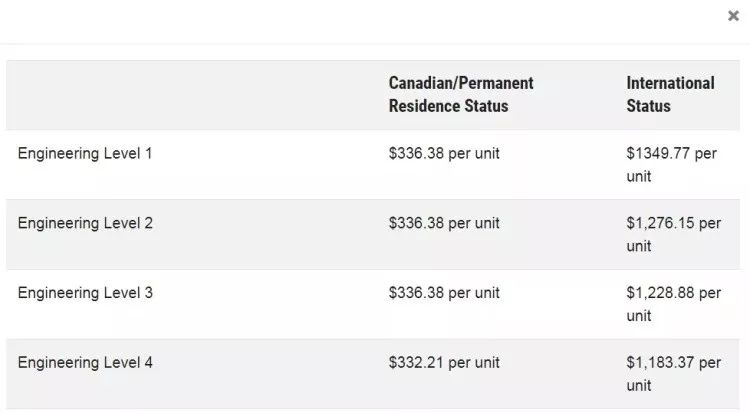
Task: Select the Engineering Level 1 row label
Action: point(85,154)
